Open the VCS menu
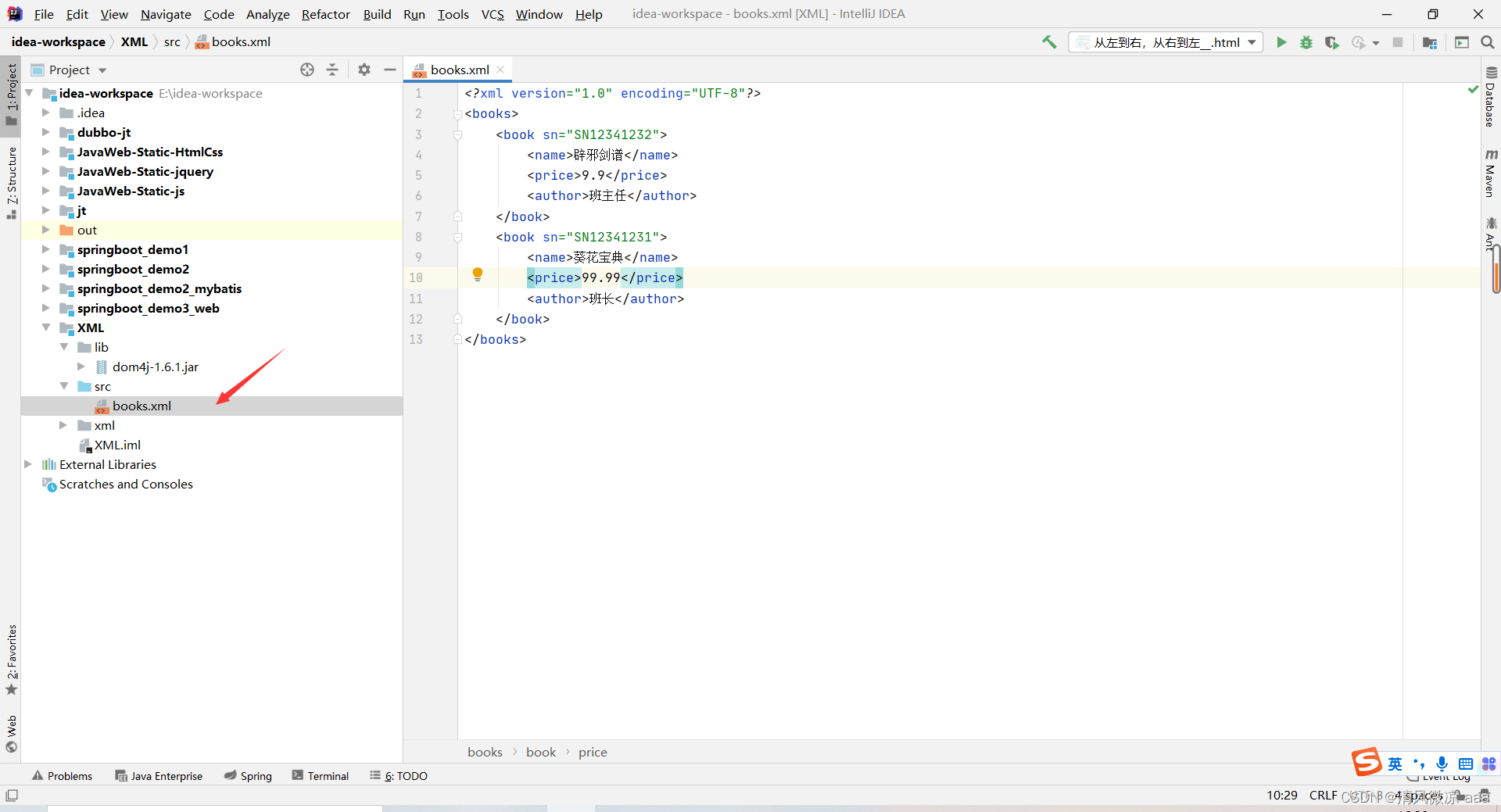This screenshot has width=1501, height=812. pos(493,14)
